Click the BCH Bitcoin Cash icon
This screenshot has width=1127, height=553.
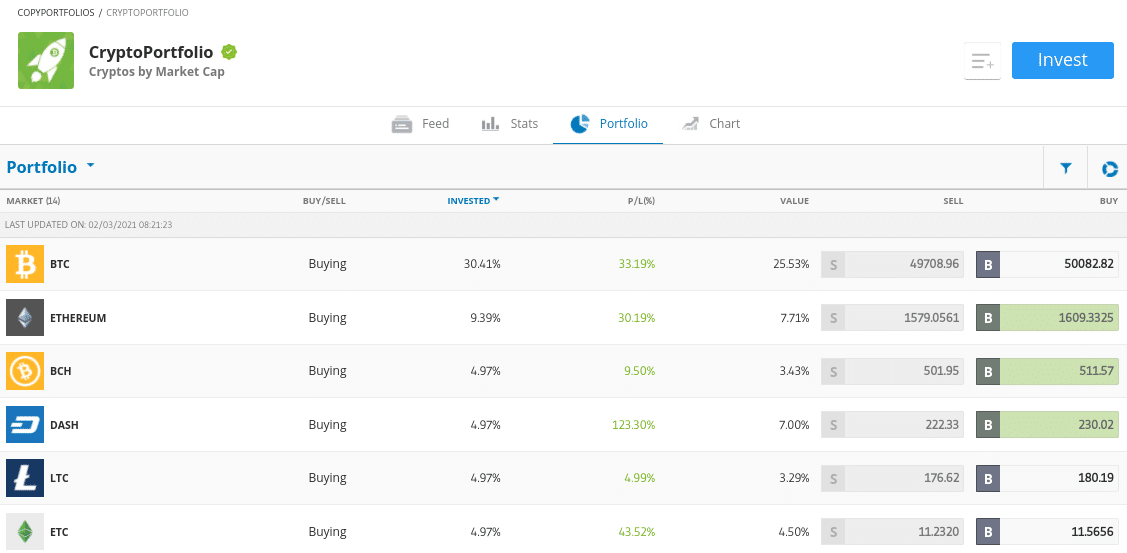[x=25, y=371]
